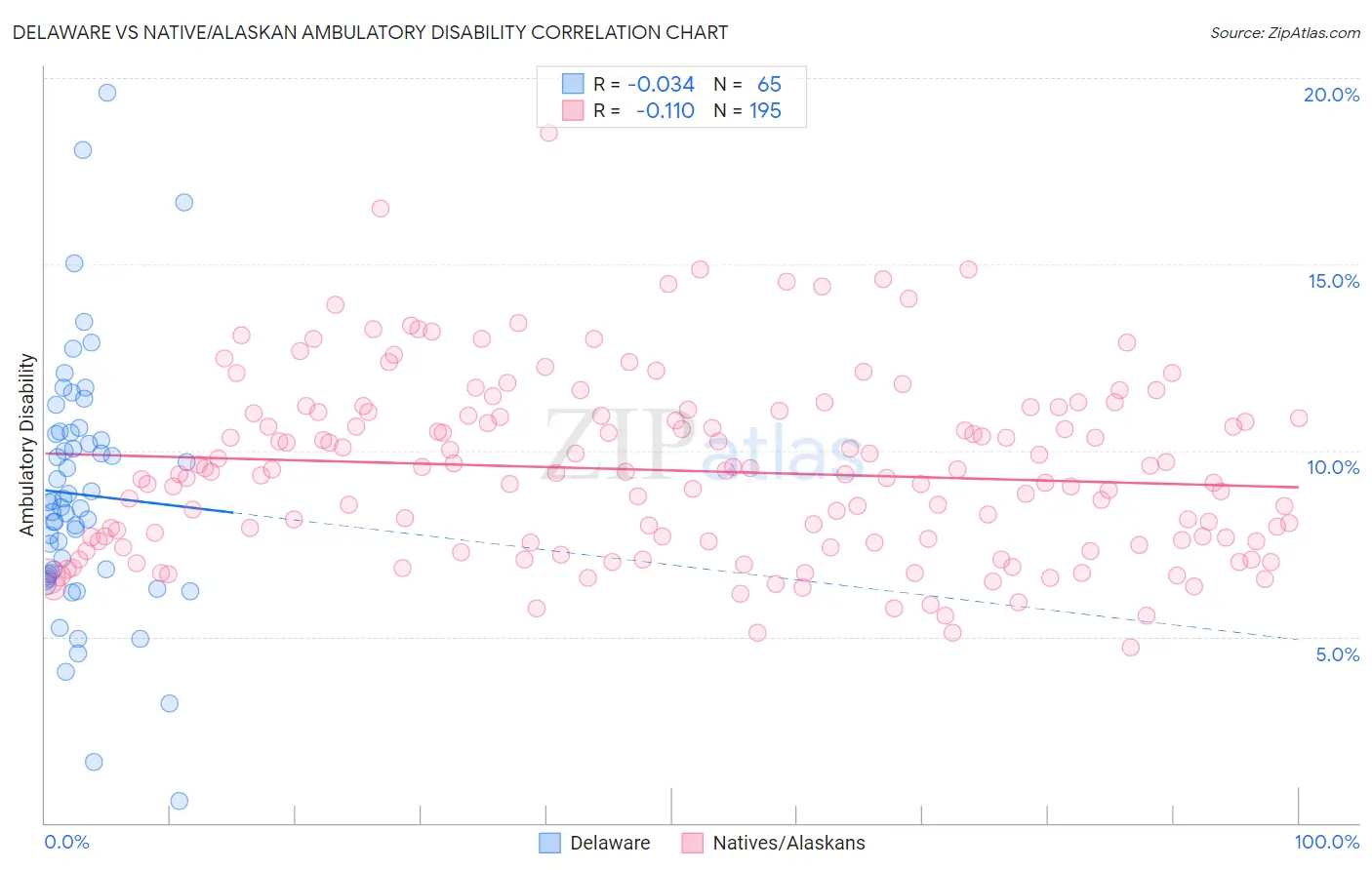Screen dimensions: 1372x870
Task: Click the Ambulatory Disability axis title
Action: [27, 445]
